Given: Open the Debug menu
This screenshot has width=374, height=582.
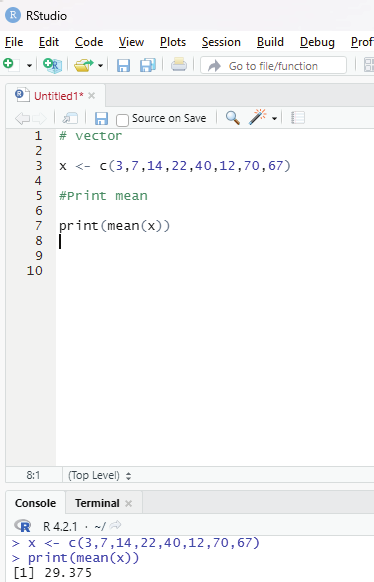Looking at the screenshot, I should point(317,42).
